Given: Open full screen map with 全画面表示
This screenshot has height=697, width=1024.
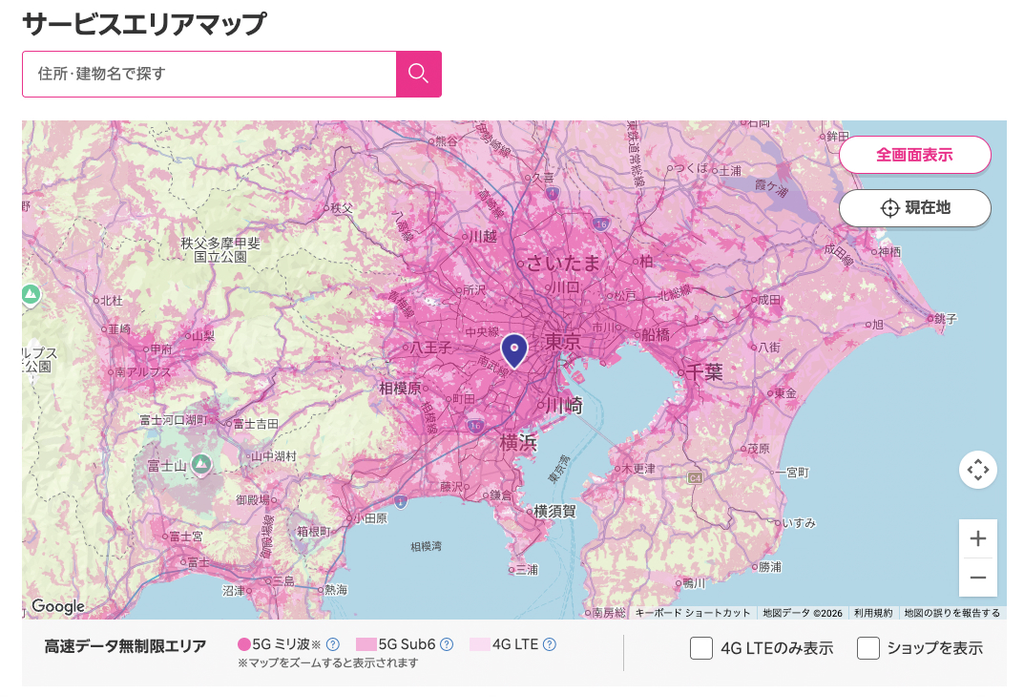Looking at the screenshot, I should [915, 155].
